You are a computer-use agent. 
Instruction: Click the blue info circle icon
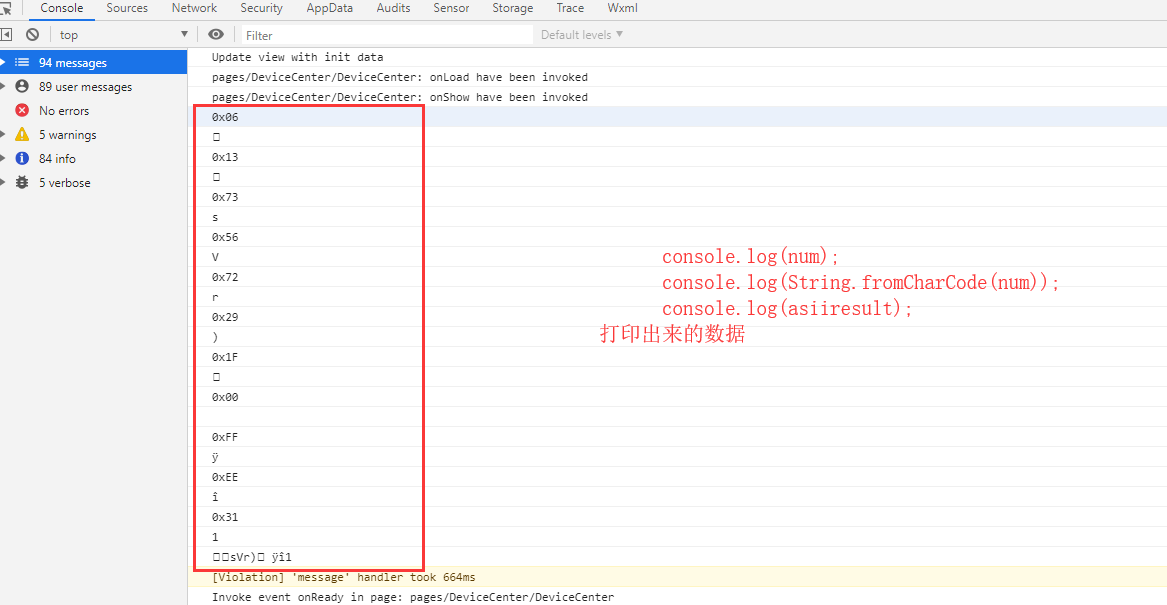tap(22, 158)
